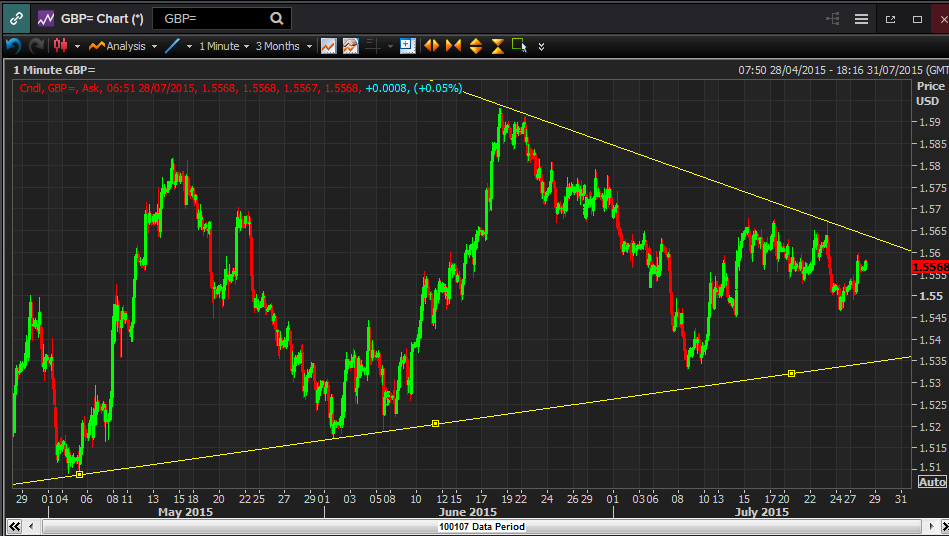Screen dimensions: 949x536
Task: Click the 1.51 price axis label
Action: point(930,468)
